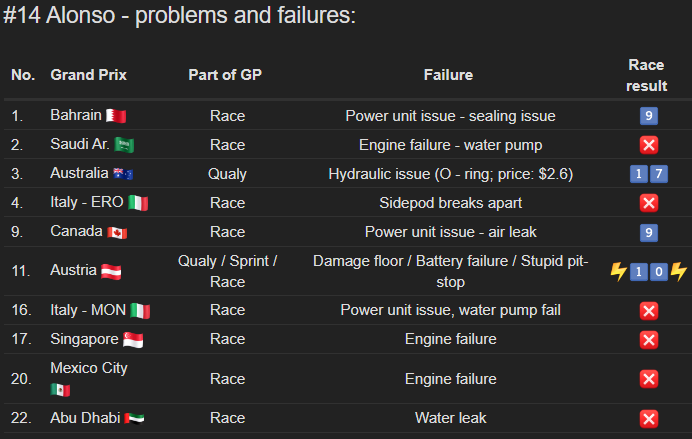This screenshot has height=439, width=692.
Task: Click the Mexico City flag icon
Action: pos(60,389)
